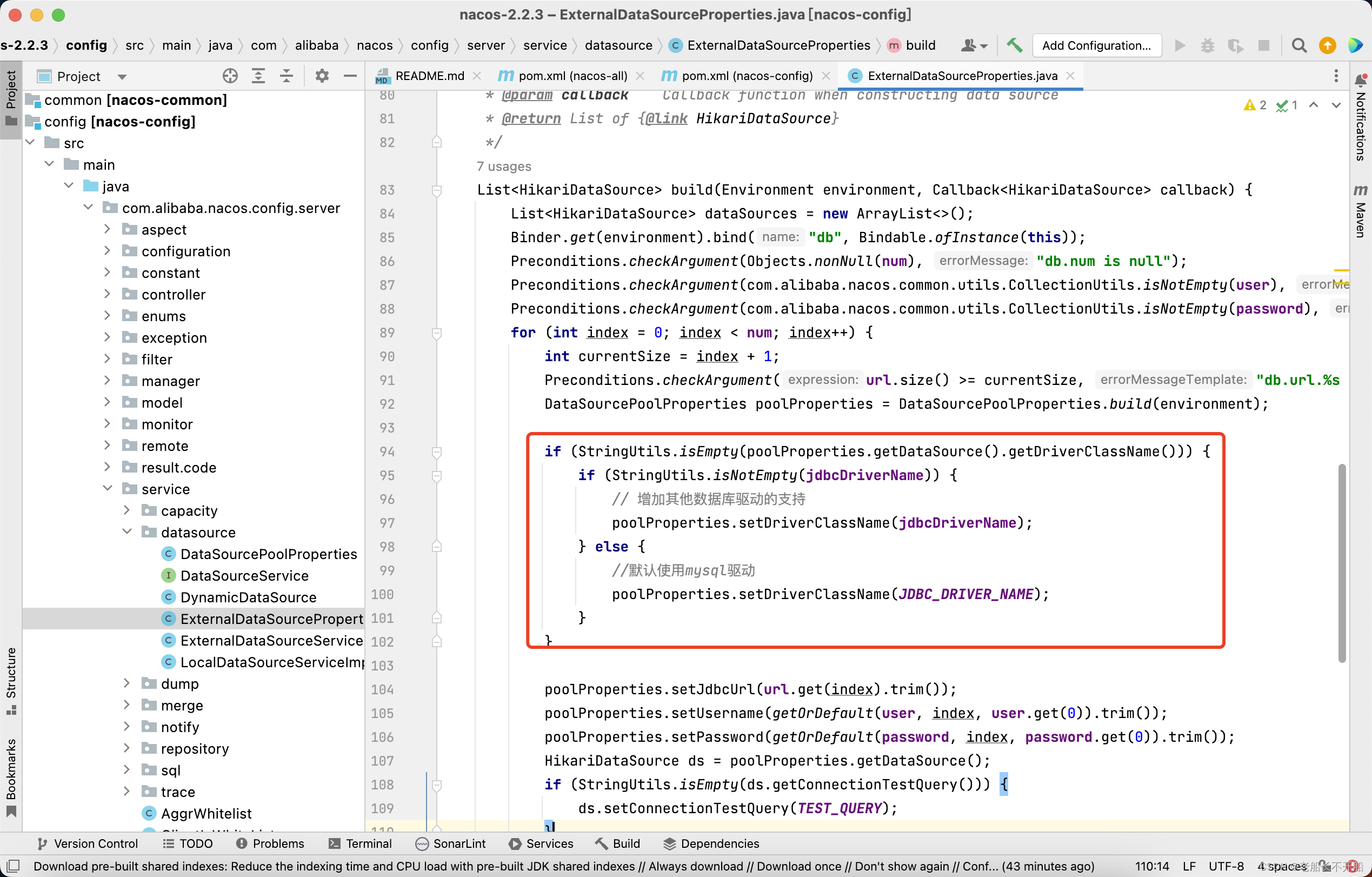
Task: Click datasource breadcrumb in navigation bar
Action: pos(618,45)
